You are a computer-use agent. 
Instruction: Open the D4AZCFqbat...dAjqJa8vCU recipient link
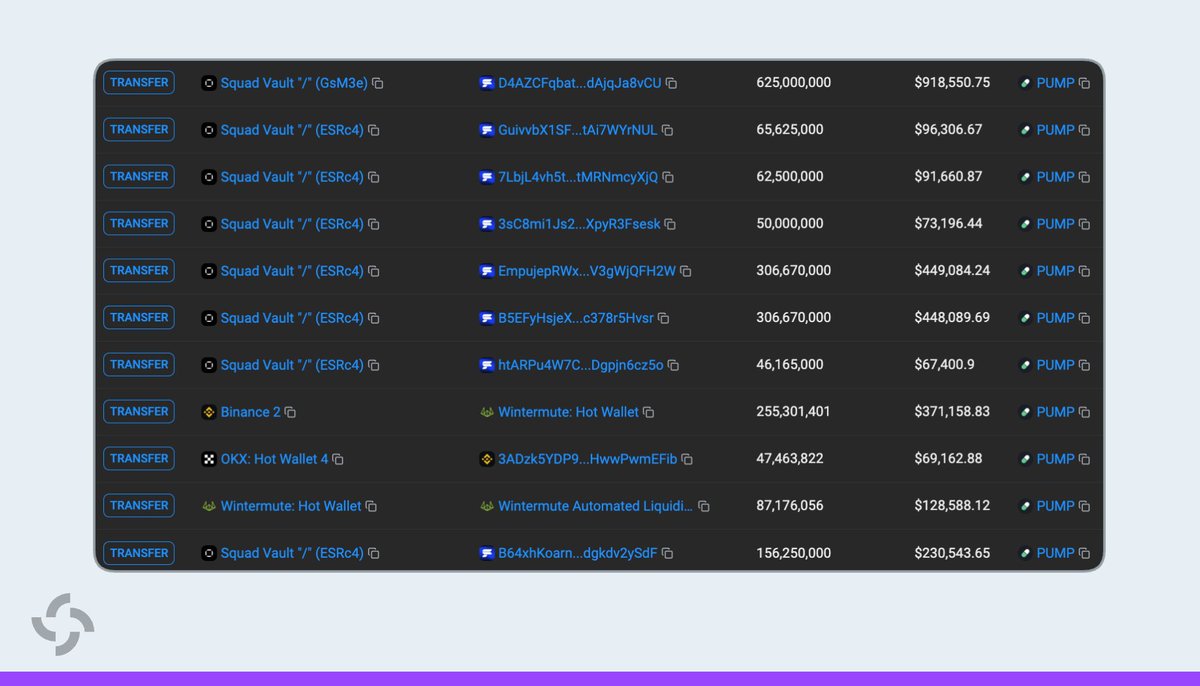pyautogui.click(x=580, y=83)
